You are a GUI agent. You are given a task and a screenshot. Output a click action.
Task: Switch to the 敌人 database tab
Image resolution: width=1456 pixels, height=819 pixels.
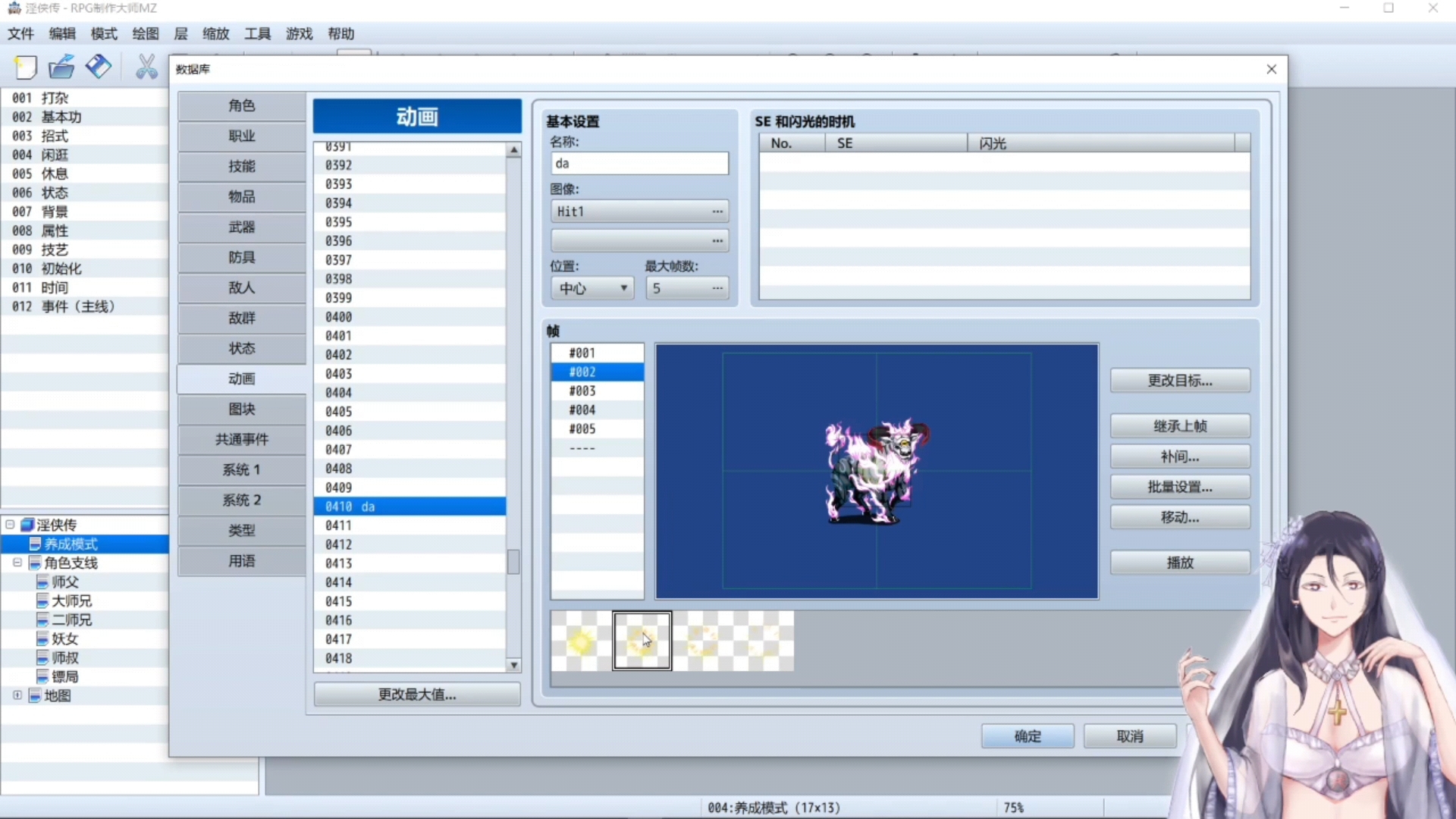(x=242, y=287)
